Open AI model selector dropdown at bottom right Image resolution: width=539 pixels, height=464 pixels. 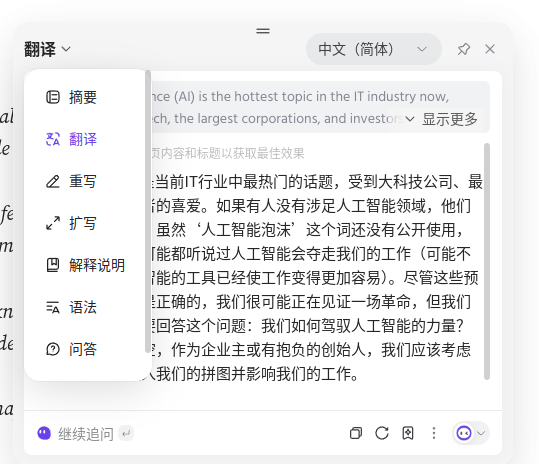pyautogui.click(x=471, y=433)
